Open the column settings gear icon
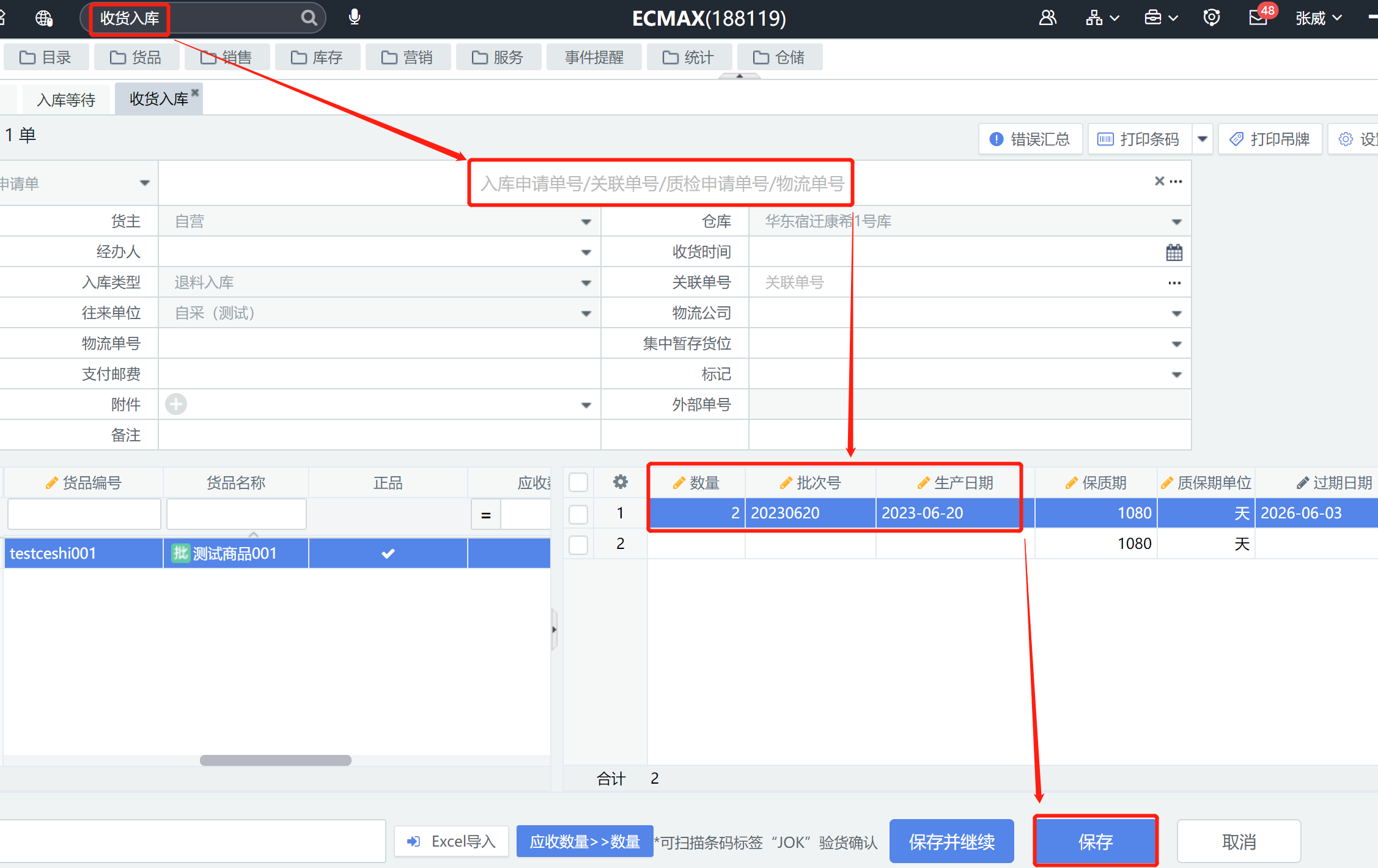 click(620, 482)
